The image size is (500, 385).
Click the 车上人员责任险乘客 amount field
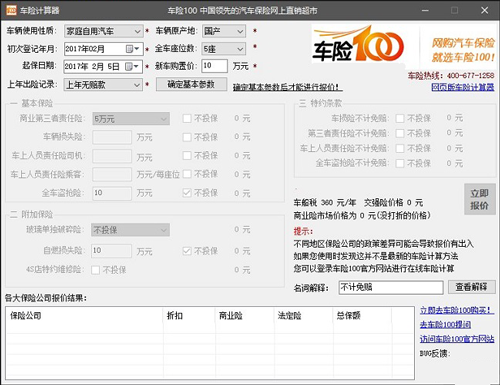tap(112, 174)
